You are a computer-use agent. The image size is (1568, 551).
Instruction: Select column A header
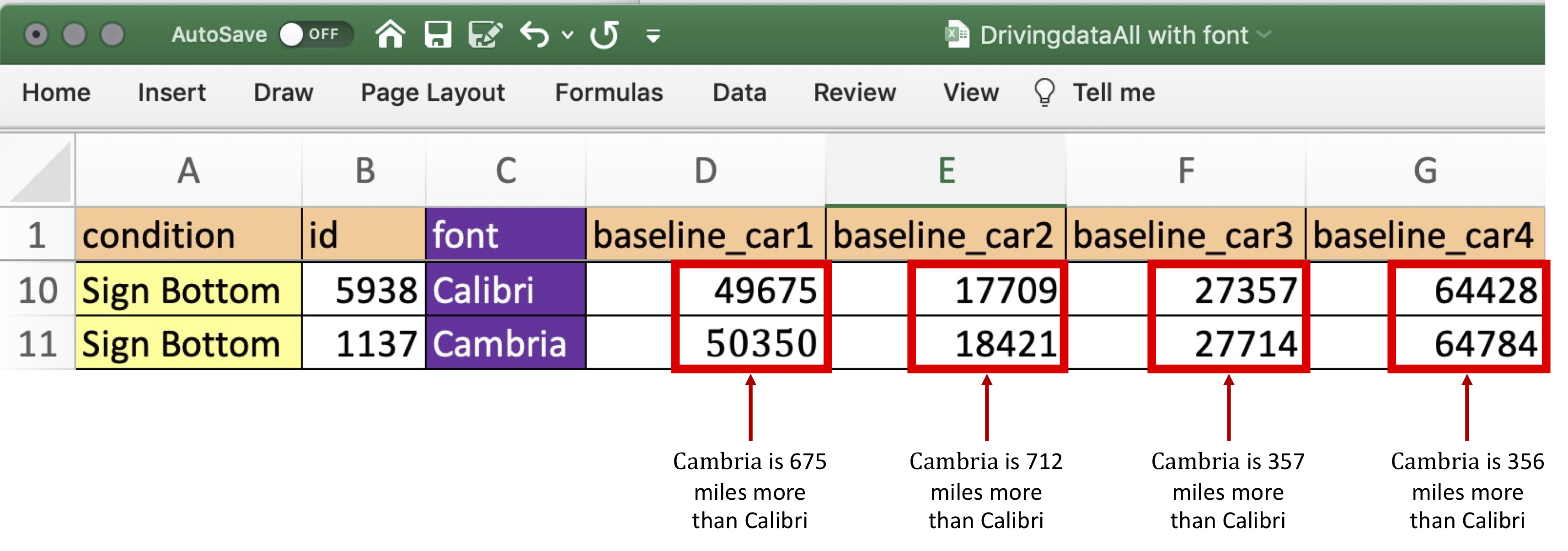click(189, 170)
